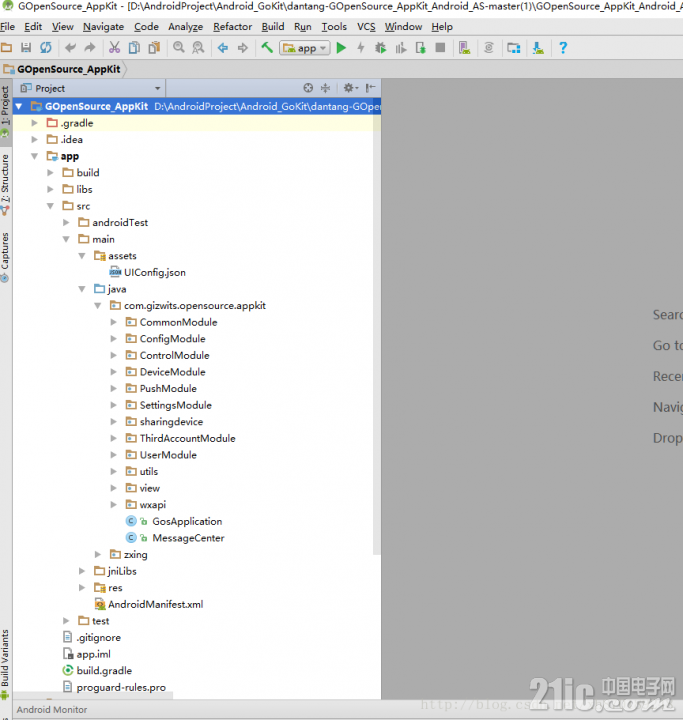Expand the build folder
This screenshot has height=720, width=683.
coord(50,173)
